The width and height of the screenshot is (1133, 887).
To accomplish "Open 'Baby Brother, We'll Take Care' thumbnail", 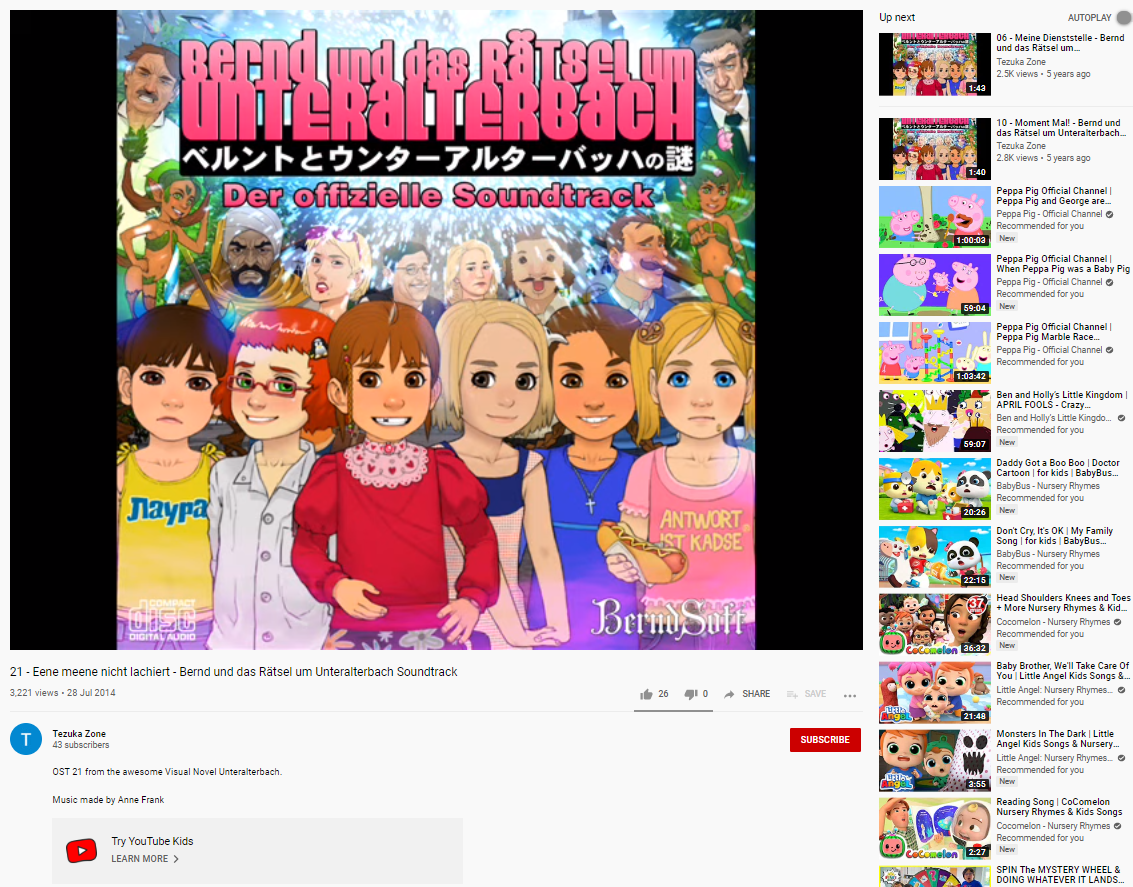I will click(x=934, y=693).
